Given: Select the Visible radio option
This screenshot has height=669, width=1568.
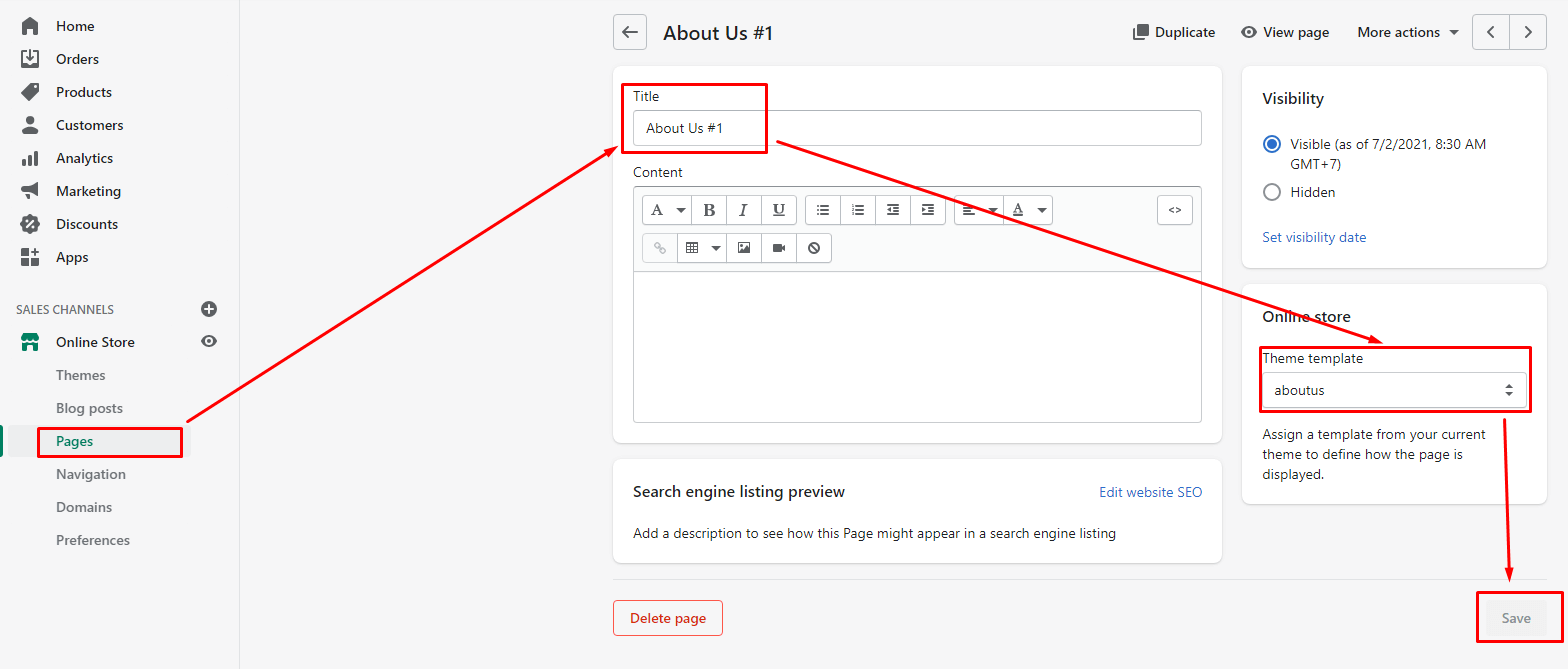Looking at the screenshot, I should (1272, 144).
